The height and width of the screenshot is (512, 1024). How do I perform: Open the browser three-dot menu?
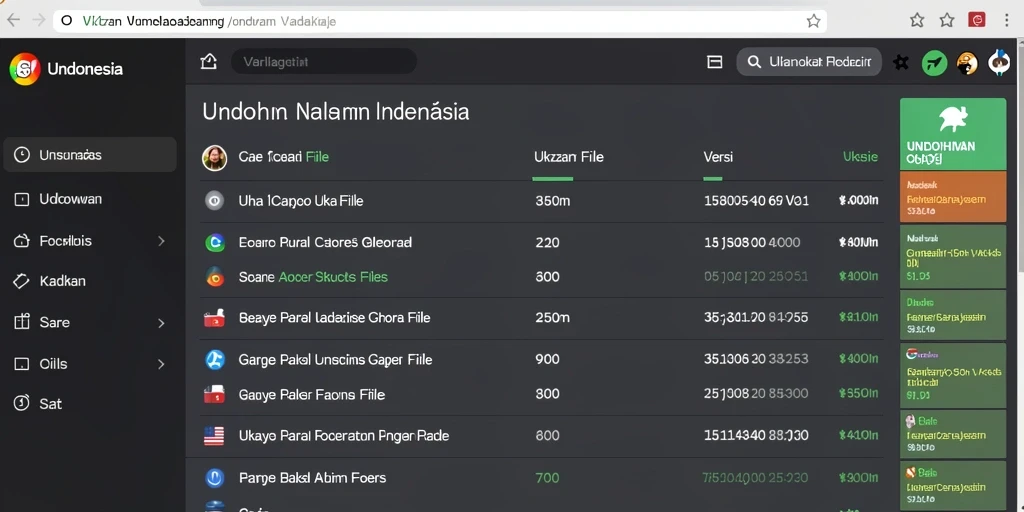point(1008,20)
